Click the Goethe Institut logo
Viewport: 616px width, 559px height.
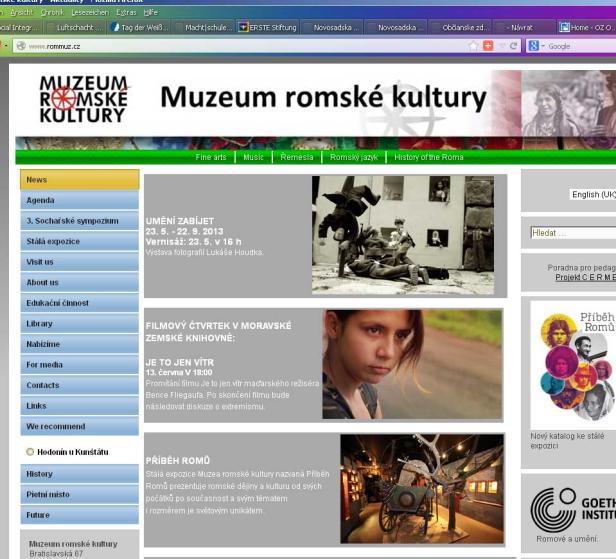click(573, 510)
